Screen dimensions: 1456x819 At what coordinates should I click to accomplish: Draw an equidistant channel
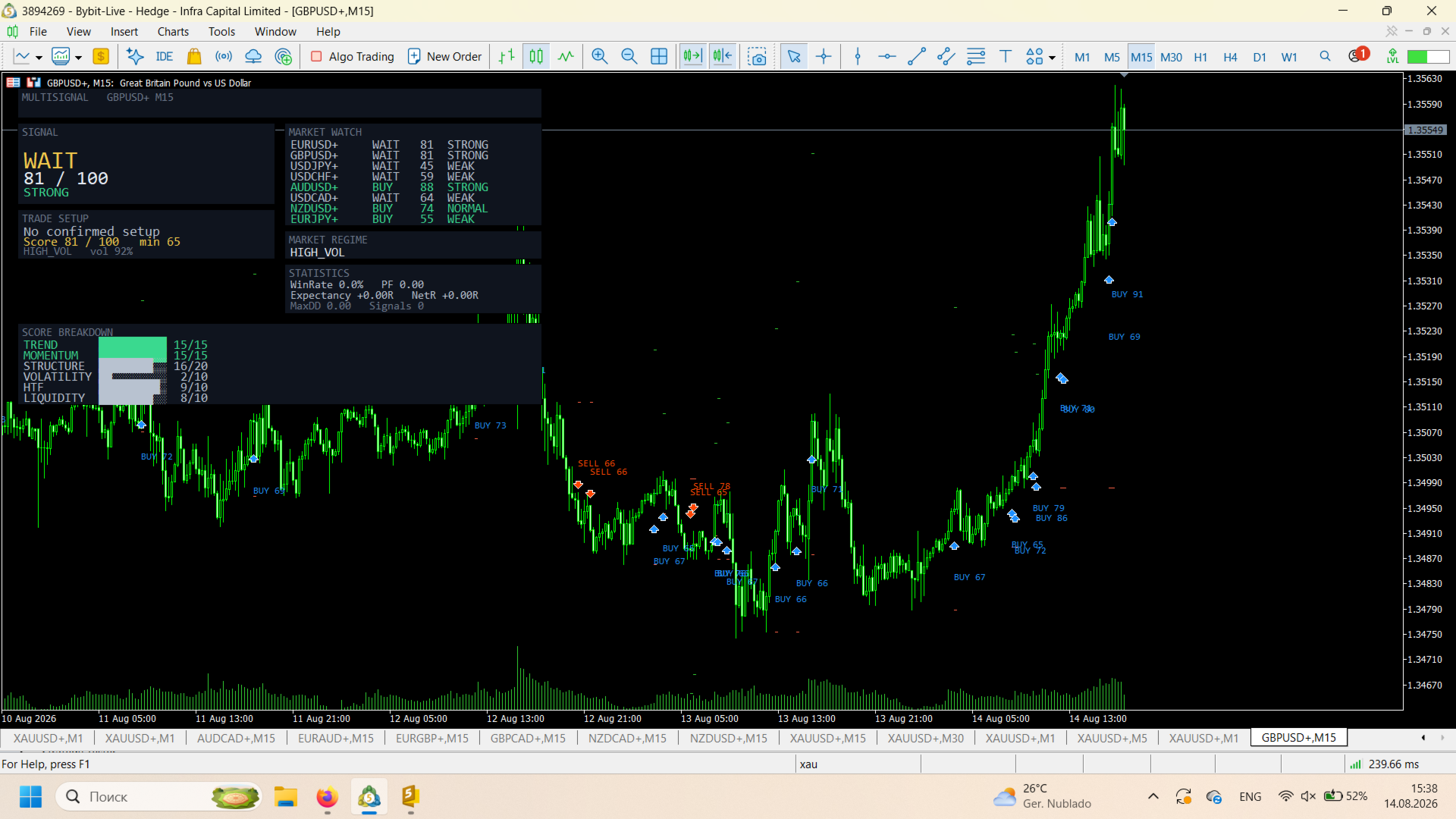[946, 56]
